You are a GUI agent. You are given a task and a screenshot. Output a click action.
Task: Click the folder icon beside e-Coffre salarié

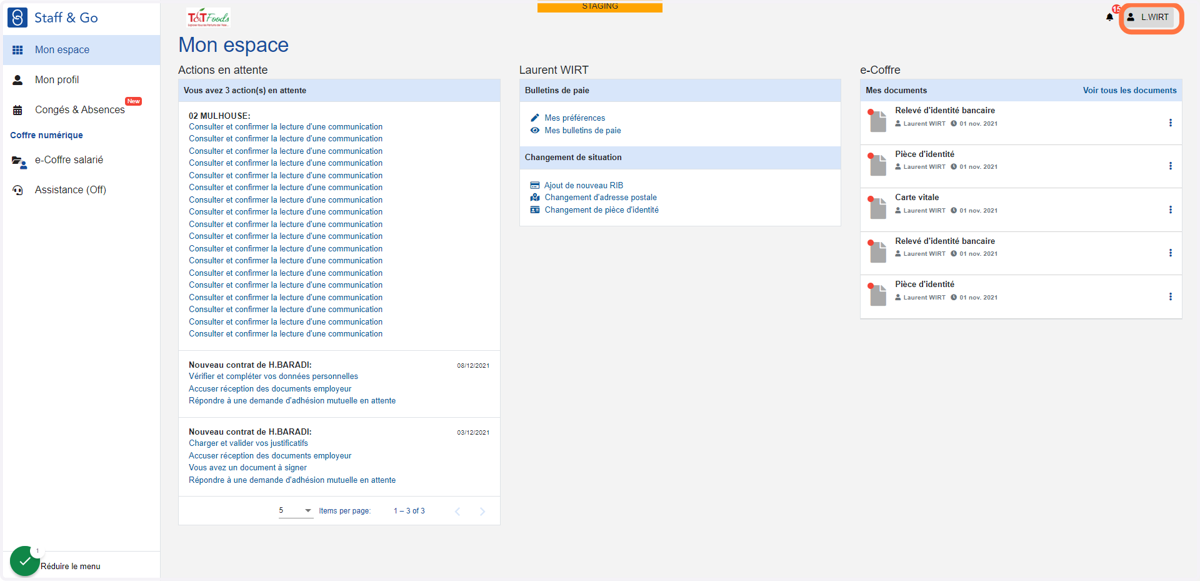[18, 161]
